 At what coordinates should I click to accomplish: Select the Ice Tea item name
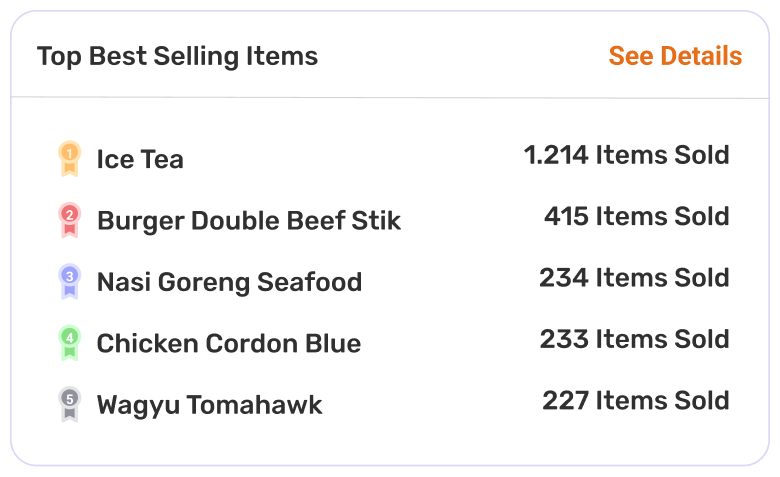pos(140,159)
